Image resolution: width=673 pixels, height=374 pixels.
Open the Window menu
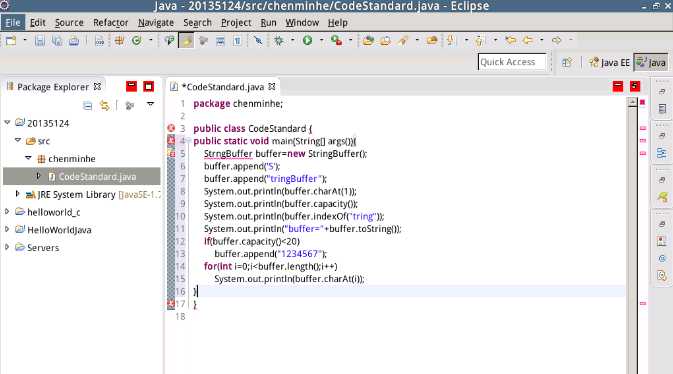(302, 23)
